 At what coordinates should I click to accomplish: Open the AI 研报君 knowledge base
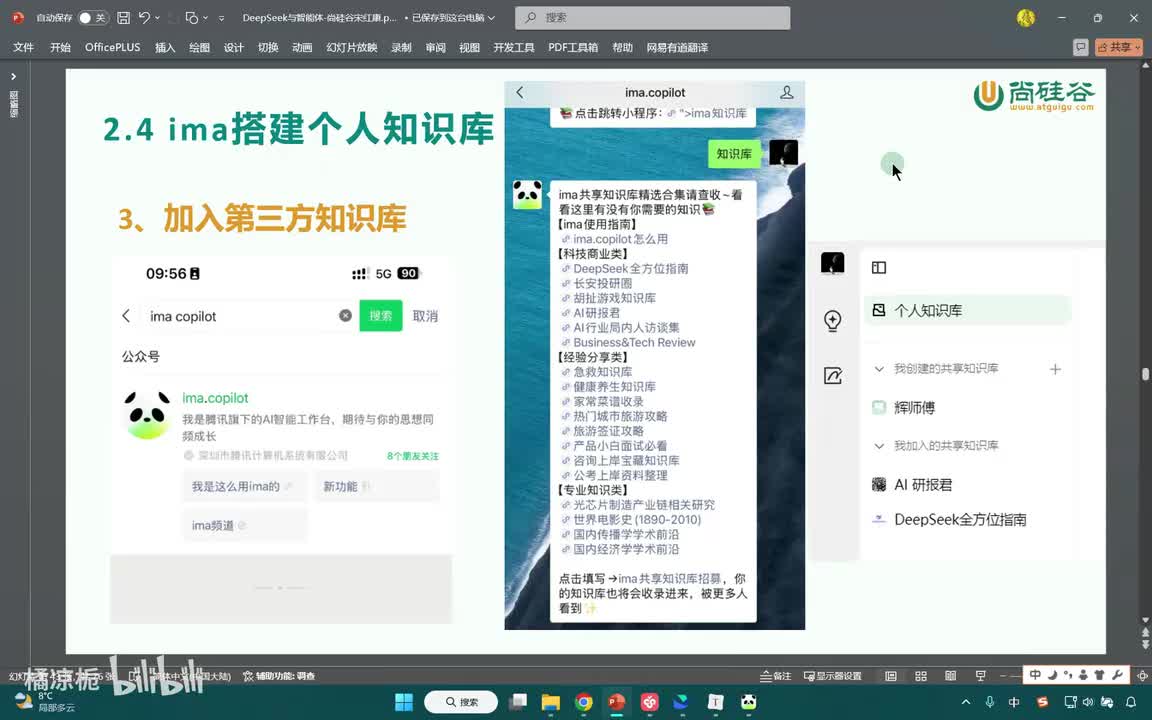coord(923,484)
